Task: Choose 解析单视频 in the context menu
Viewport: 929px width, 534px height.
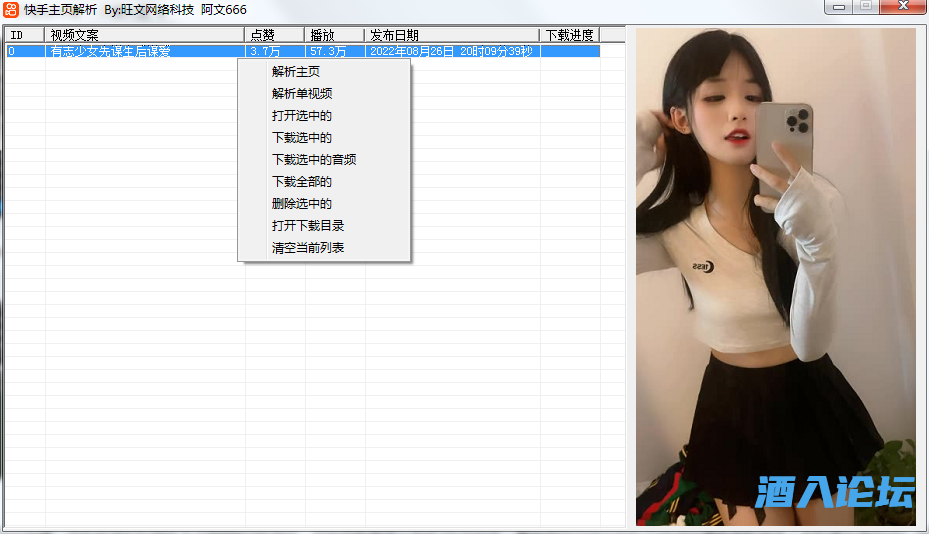Action: click(302, 94)
